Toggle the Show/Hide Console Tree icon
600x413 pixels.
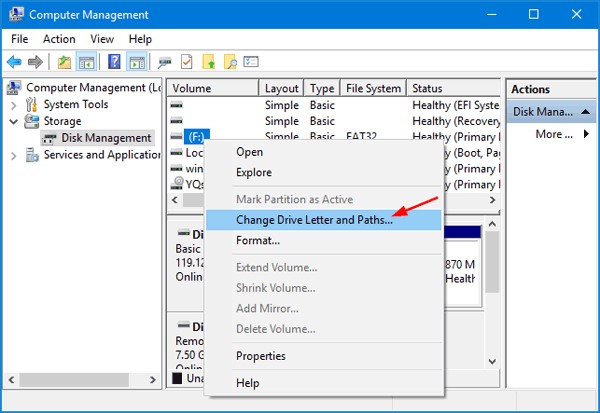coord(86,62)
